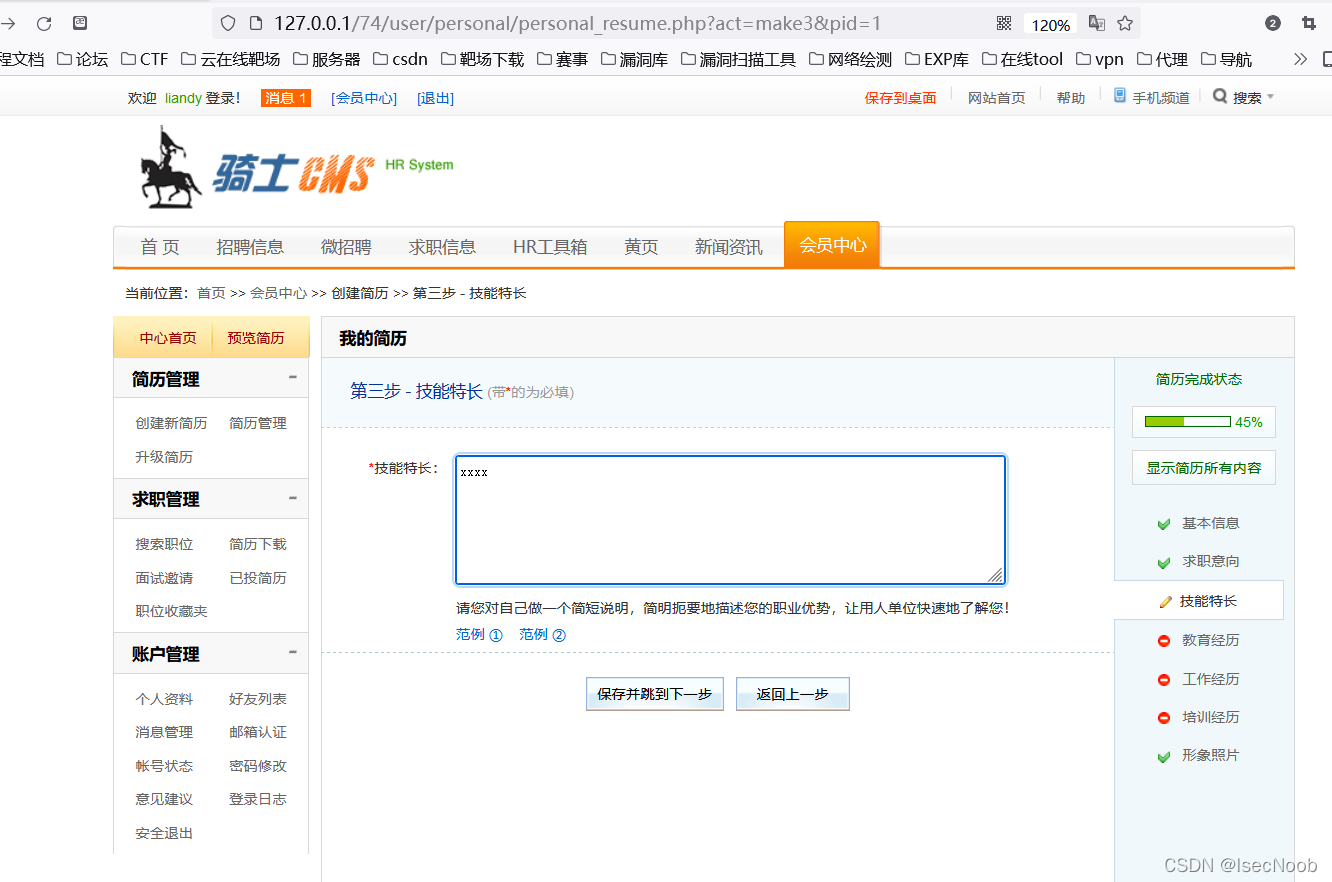Click inside the 技能特长 text area
1332x882 pixels.
(x=730, y=518)
